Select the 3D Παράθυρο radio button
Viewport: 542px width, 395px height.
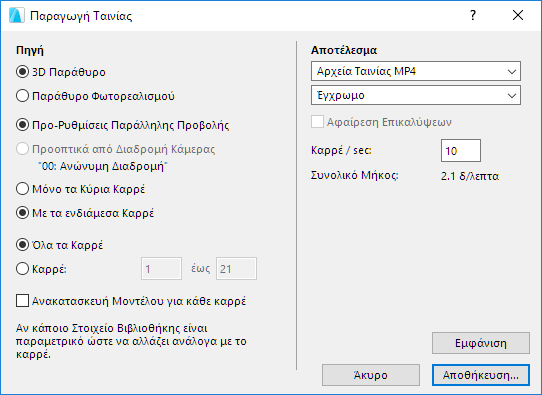[x=22, y=72]
